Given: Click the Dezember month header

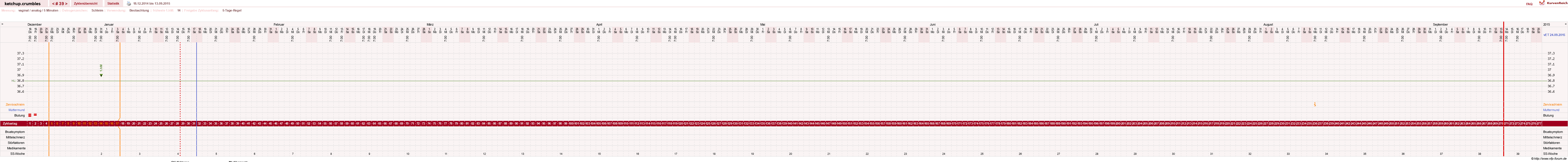Looking at the screenshot, I should 35,24.
